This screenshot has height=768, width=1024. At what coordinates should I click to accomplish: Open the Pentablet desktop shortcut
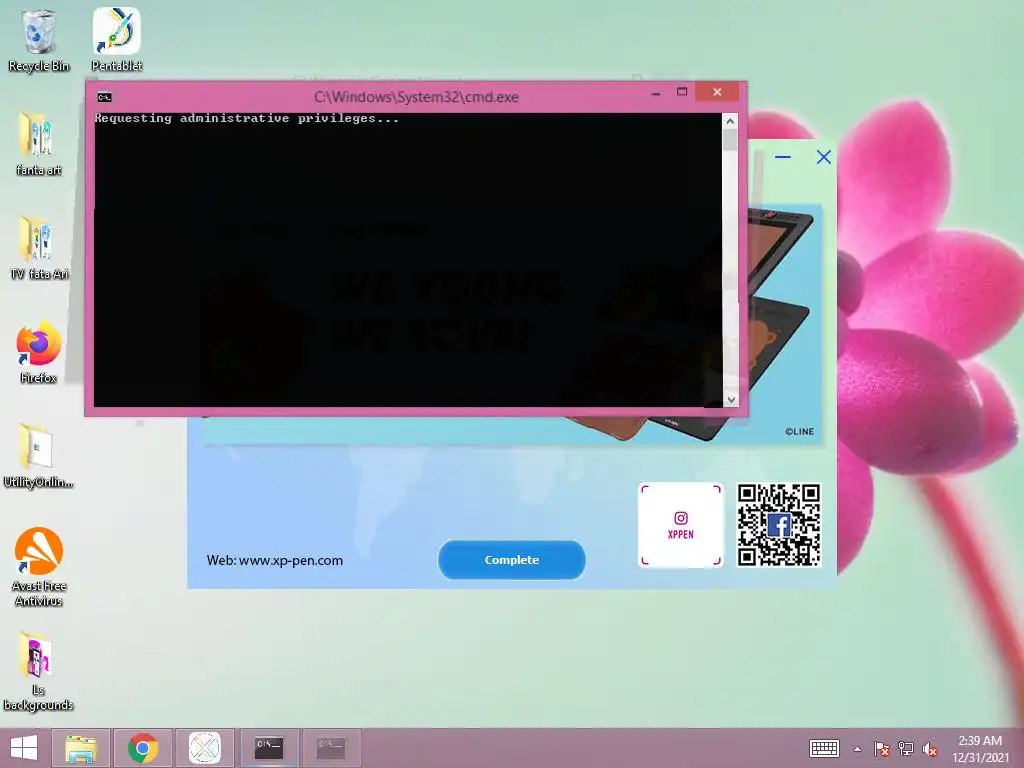117,40
